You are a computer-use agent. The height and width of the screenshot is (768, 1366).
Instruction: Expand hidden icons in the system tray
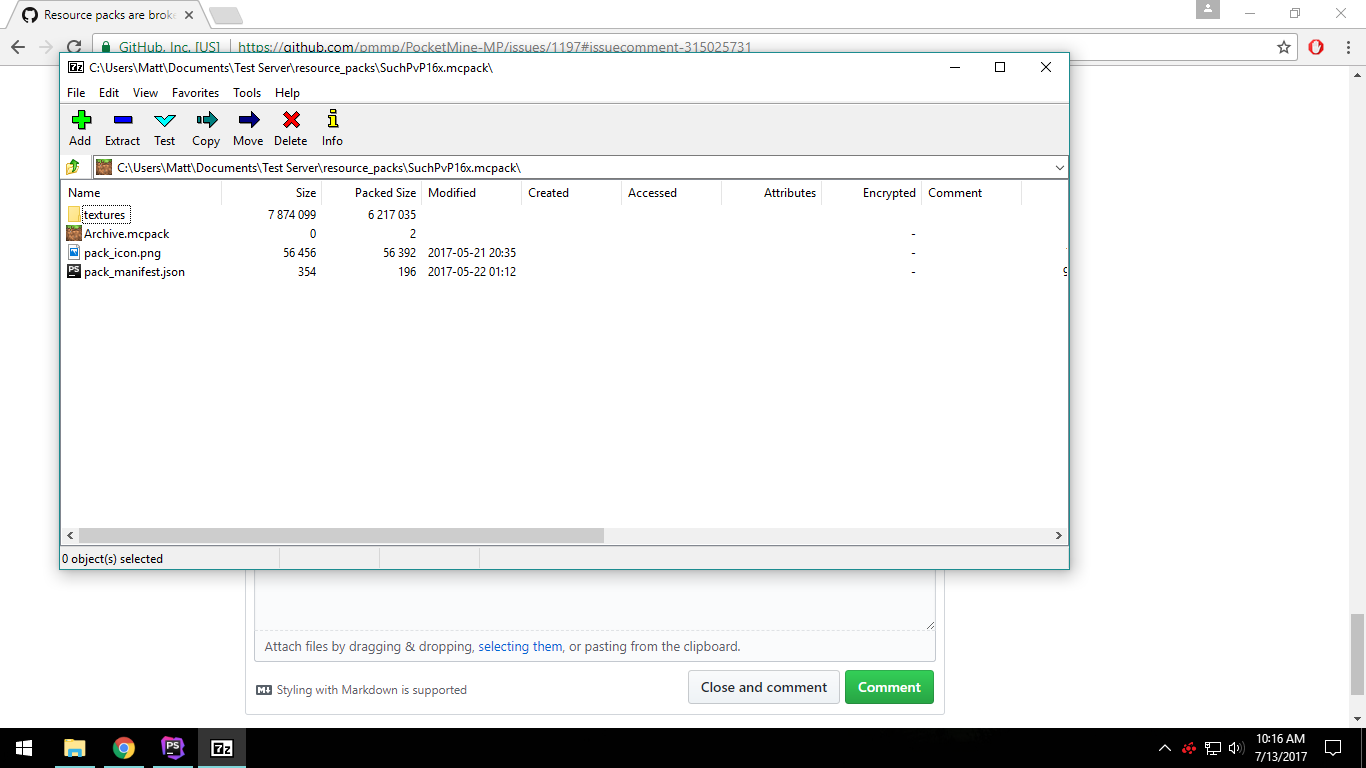pyautogui.click(x=1163, y=747)
